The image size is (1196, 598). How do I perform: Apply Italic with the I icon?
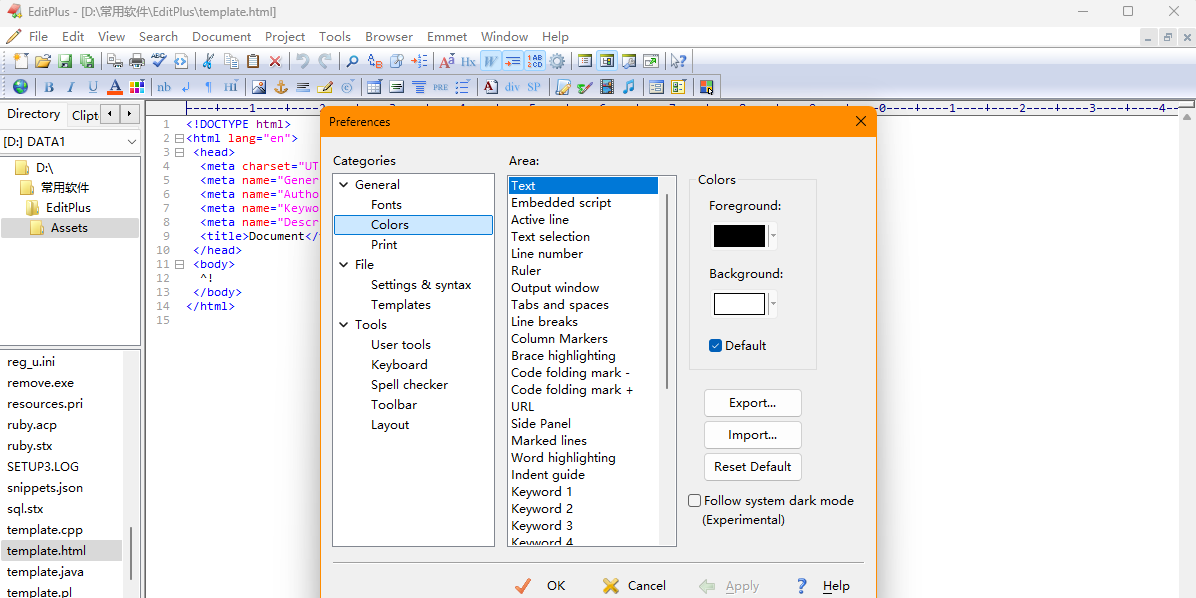pyautogui.click(x=70, y=86)
